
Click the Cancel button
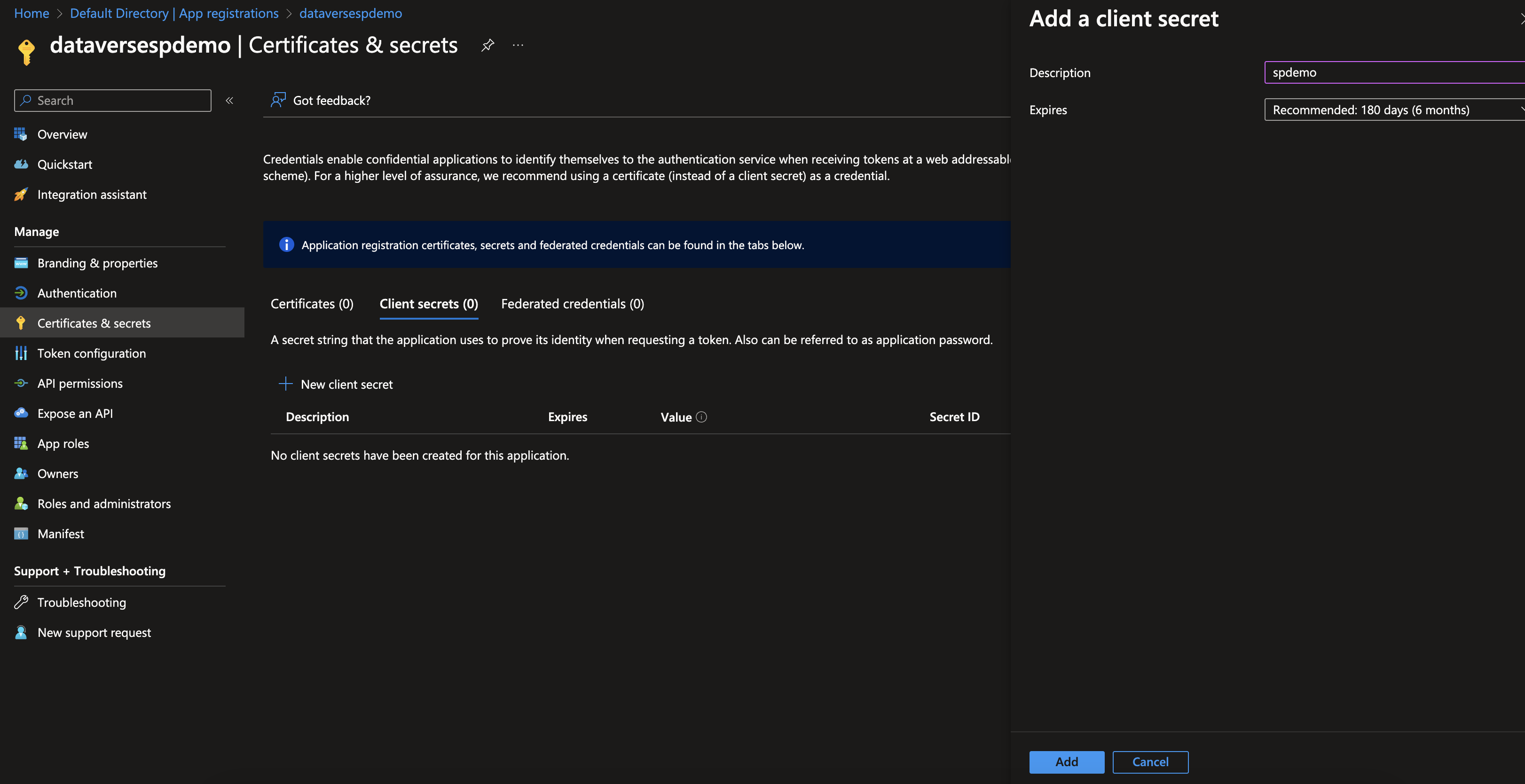pos(1150,762)
